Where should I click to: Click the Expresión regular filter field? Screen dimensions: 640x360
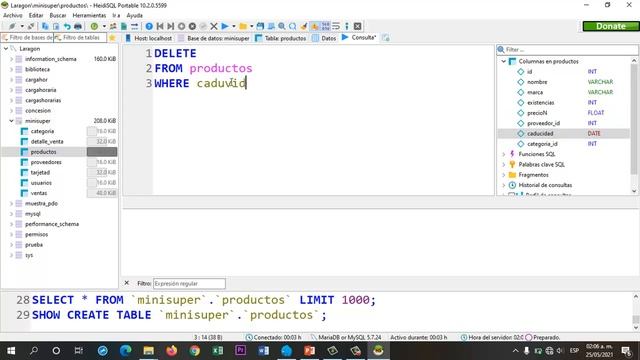coord(189,283)
